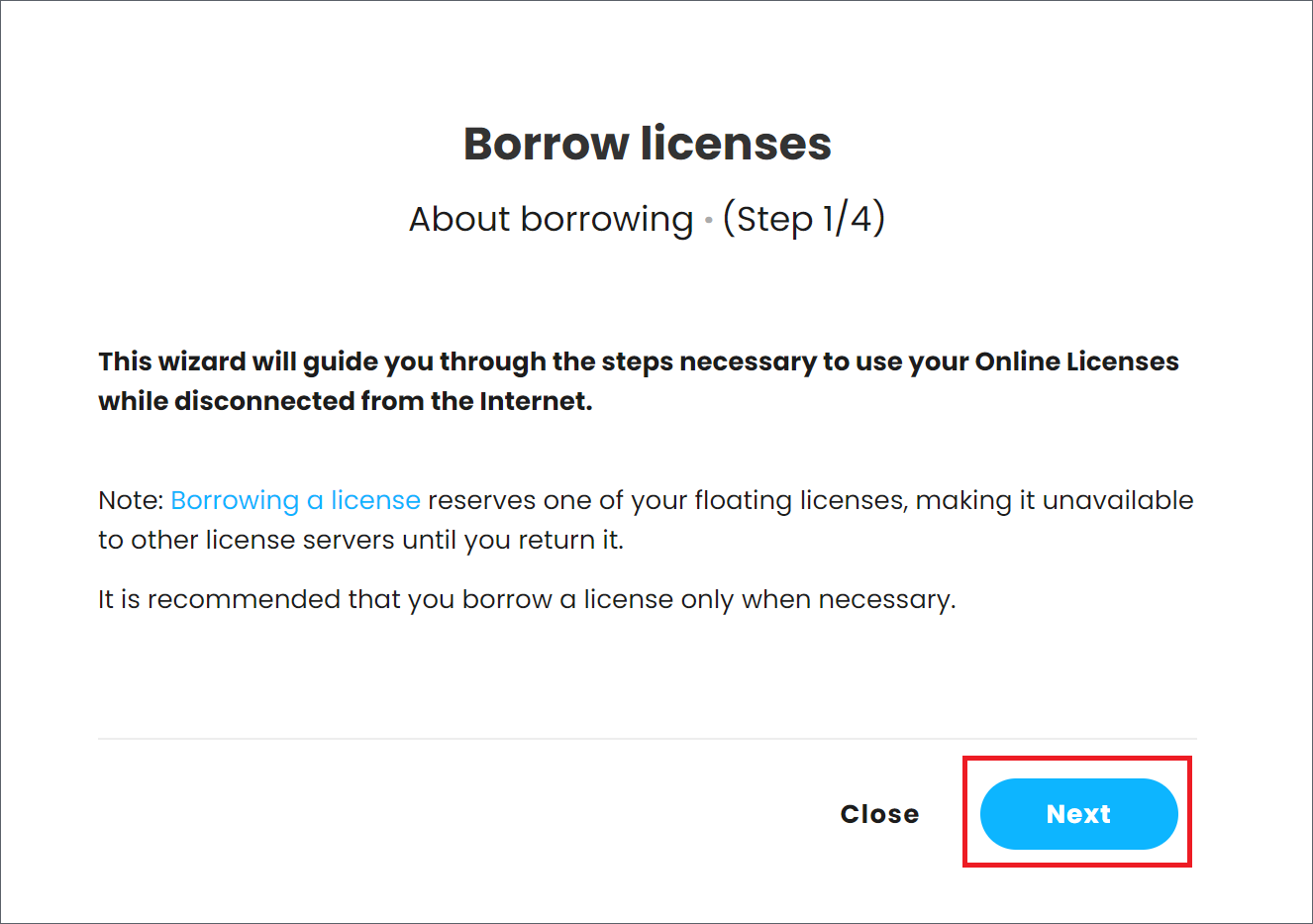
Task: Click 'disconnected from the Internet' phrase
Action: pyautogui.click(x=384, y=401)
